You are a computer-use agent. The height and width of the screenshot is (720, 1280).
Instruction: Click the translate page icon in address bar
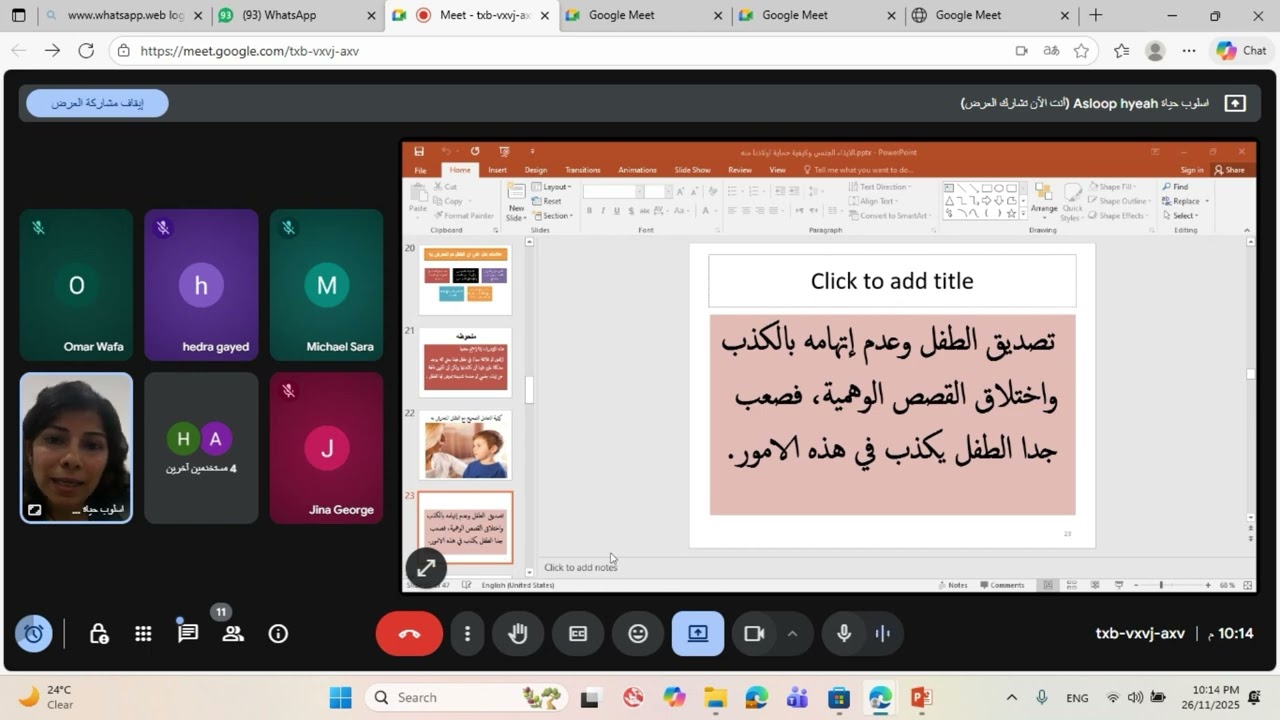[x=1051, y=51]
